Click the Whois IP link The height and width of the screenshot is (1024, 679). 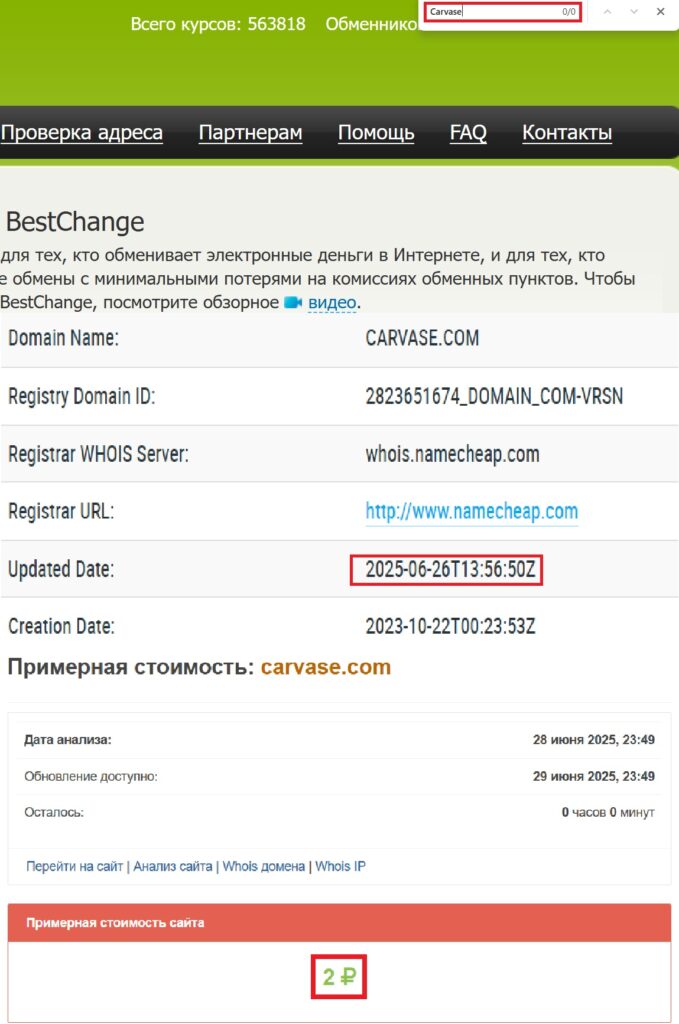point(340,866)
